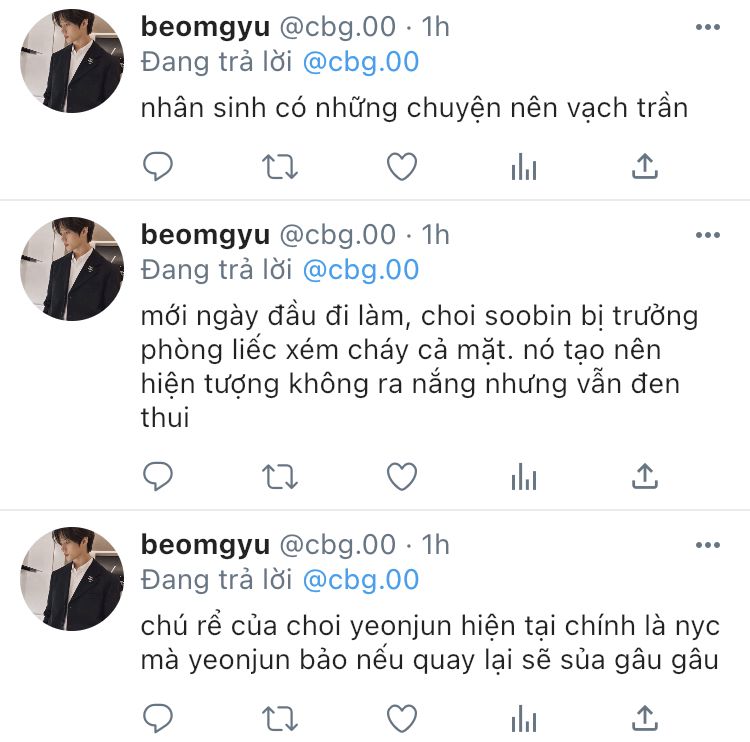Image resolution: width=750 pixels, height=742 pixels.
Task: Like the tweet about choi soobin
Action: coord(402,476)
